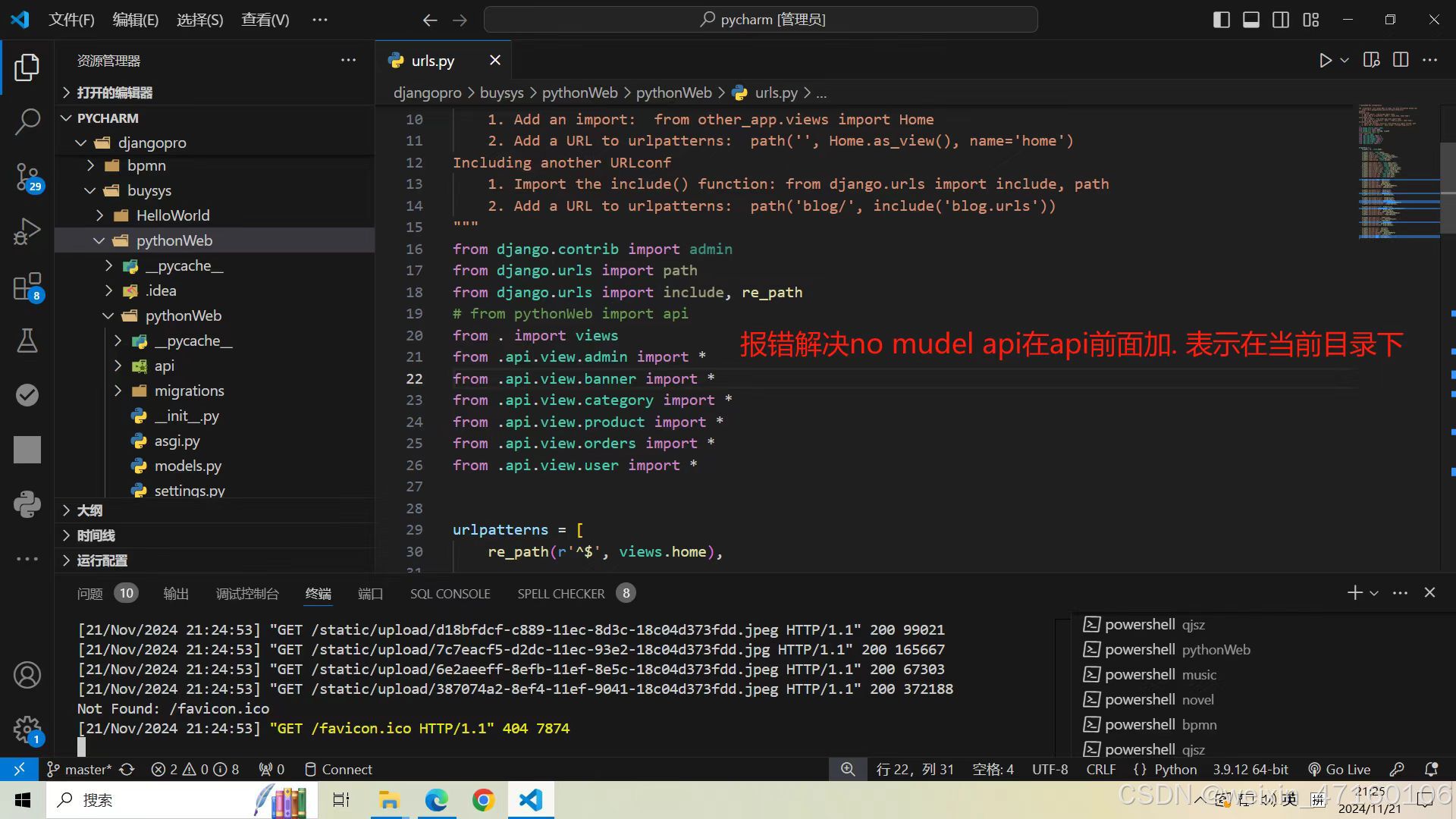This screenshot has height=819, width=1456.
Task: Open models.py in the explorer
Action: coord(187,466)
